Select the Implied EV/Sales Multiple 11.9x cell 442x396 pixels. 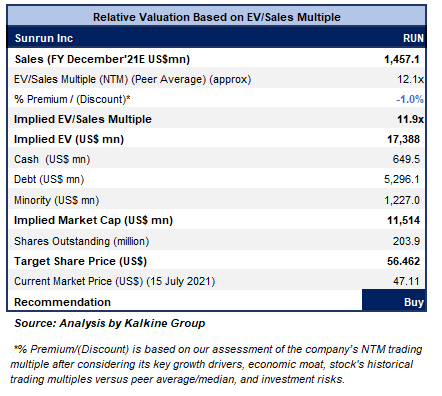pyautogui.click(x=410, y=119)
